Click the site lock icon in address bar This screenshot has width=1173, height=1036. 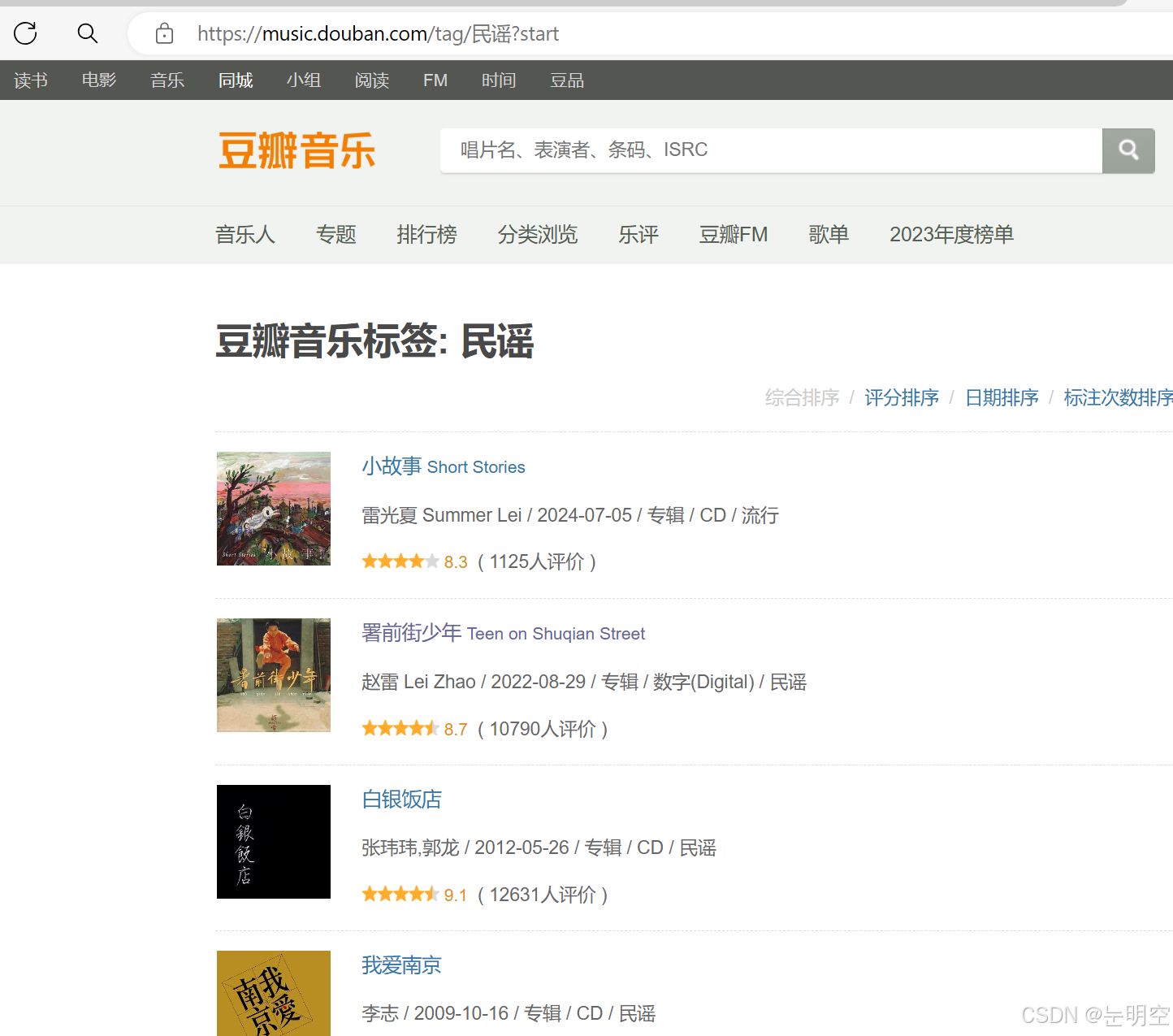(x=164, y=33)
